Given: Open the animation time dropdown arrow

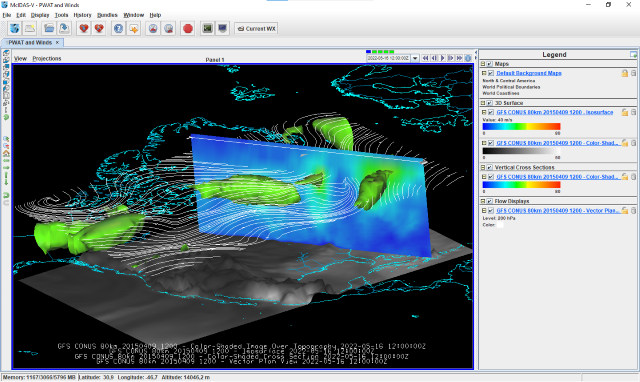Looking at the screenshot, I should point(415,58).
